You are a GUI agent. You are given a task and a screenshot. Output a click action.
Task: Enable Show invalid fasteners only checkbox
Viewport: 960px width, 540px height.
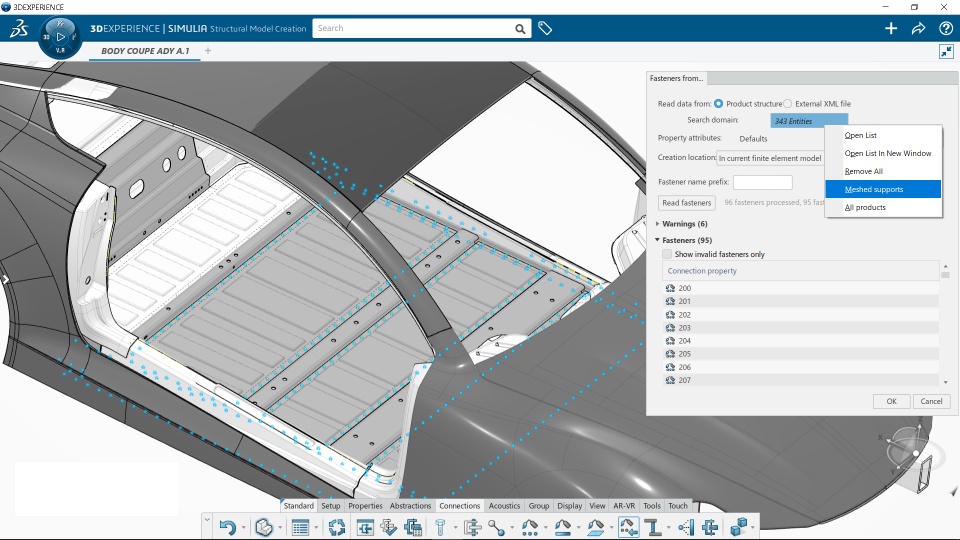click(667, 253)
